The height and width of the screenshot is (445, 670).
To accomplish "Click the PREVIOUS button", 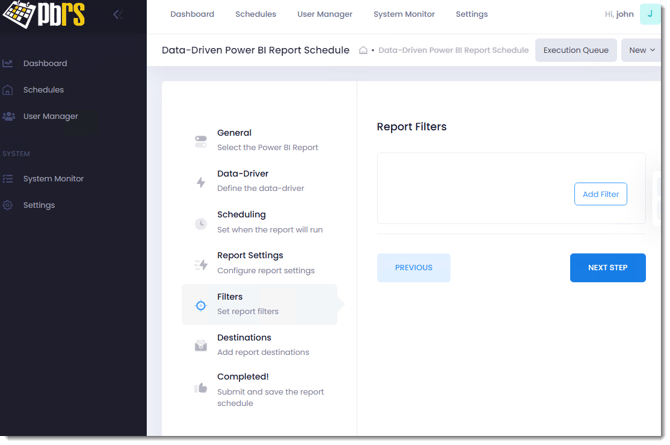I will tap(413, 268).
